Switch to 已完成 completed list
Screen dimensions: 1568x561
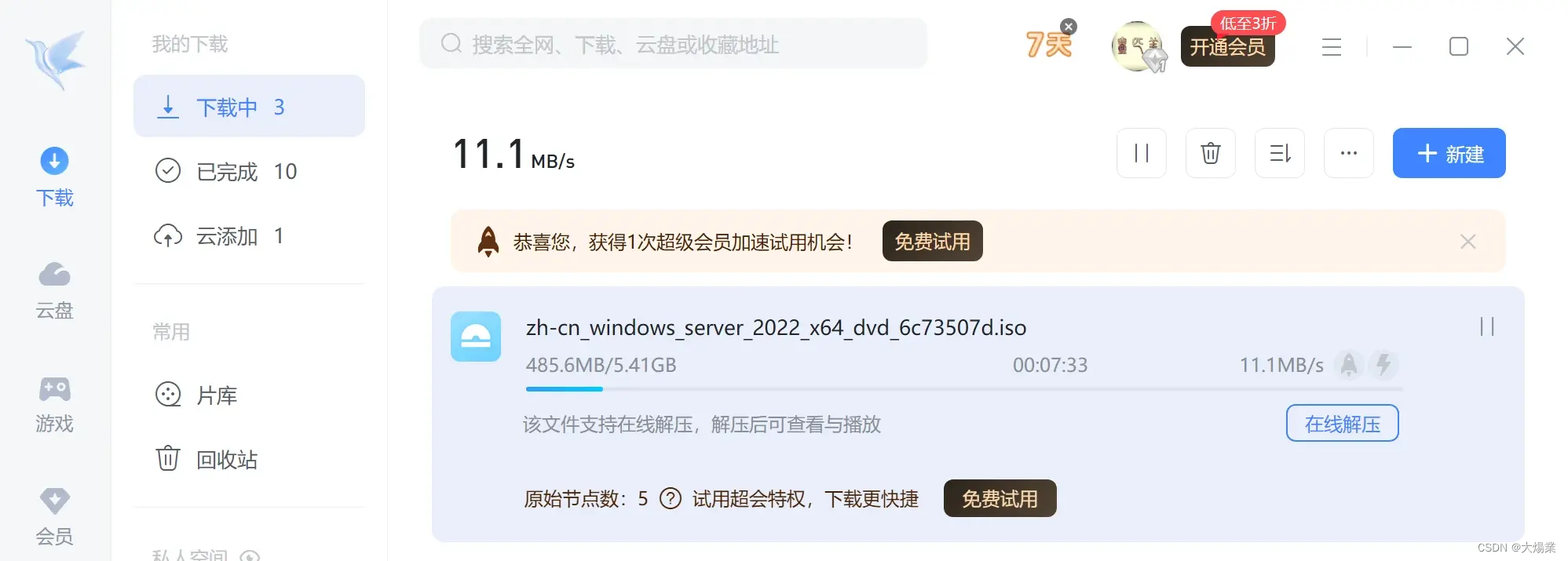249,171
